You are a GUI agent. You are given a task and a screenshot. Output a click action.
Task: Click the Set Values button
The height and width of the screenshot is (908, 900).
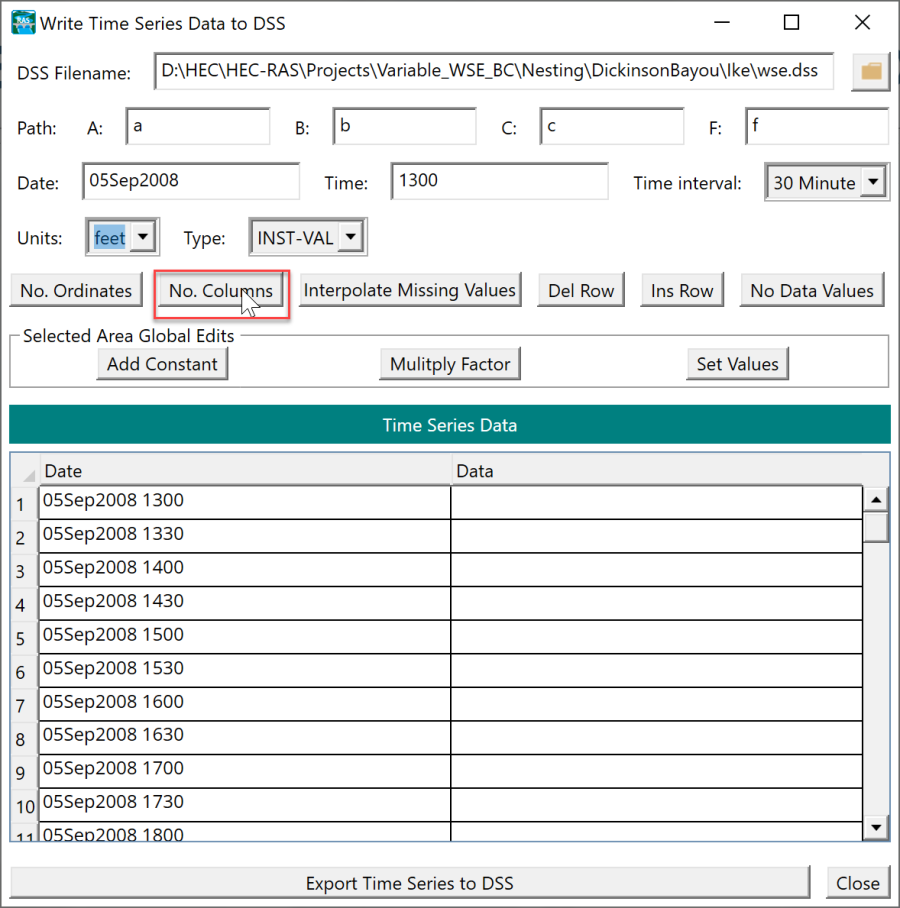point(737,364)
